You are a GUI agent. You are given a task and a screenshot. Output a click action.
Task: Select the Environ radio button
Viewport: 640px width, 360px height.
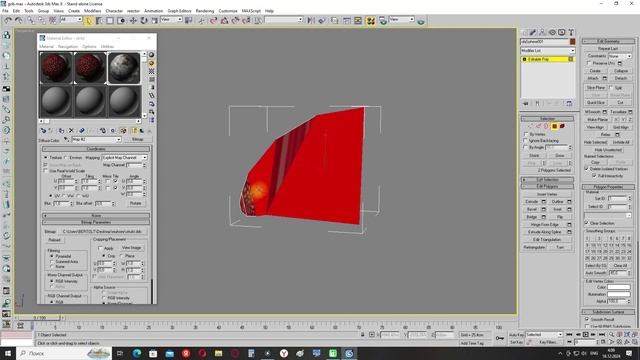click(66, 158)
